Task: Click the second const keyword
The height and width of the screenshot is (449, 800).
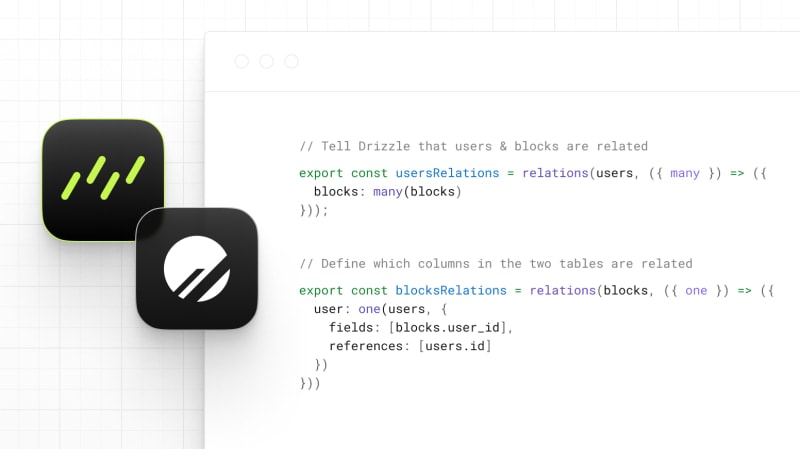Action: [369, 290]
